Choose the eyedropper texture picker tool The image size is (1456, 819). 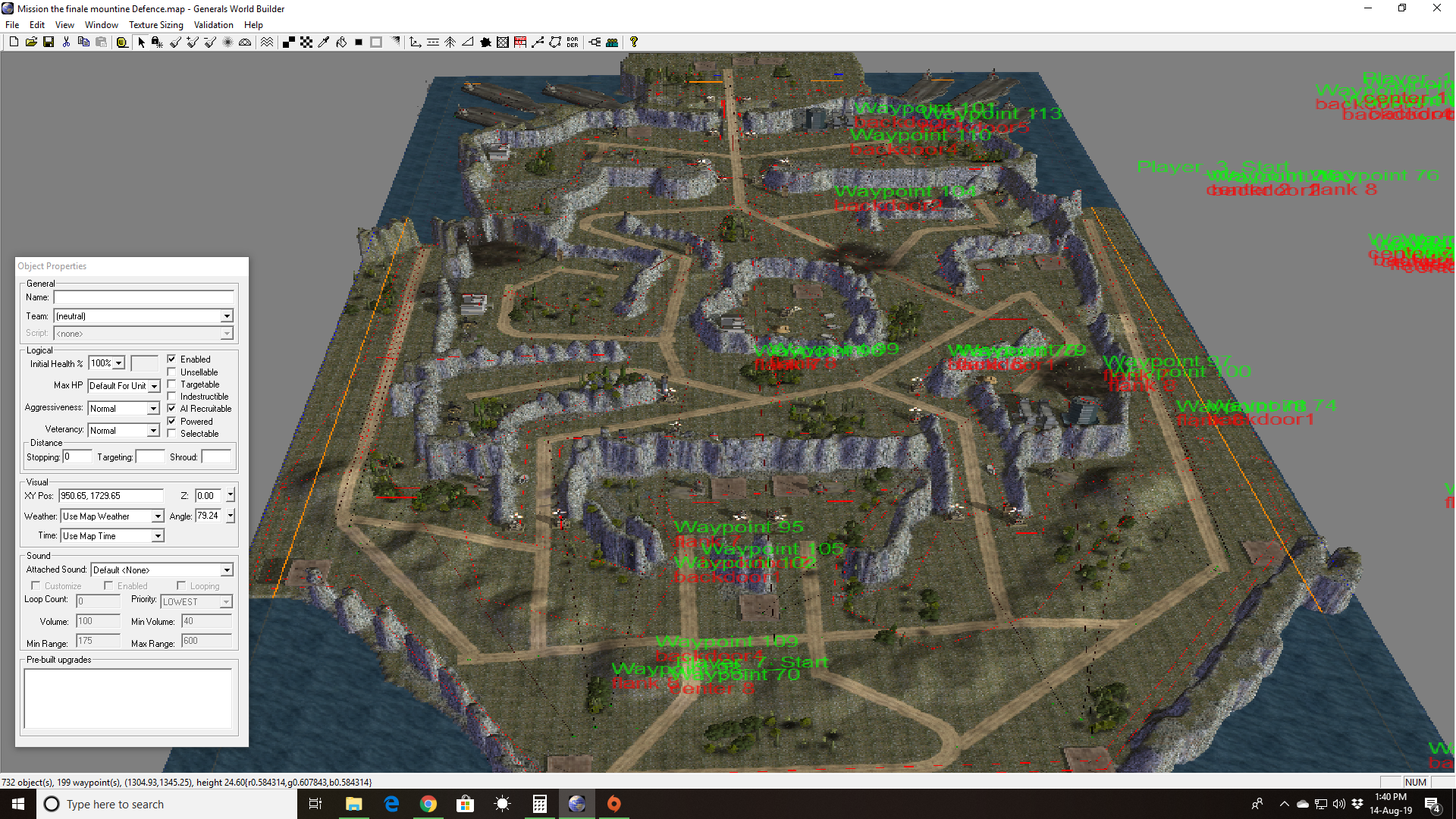[324, 42]
